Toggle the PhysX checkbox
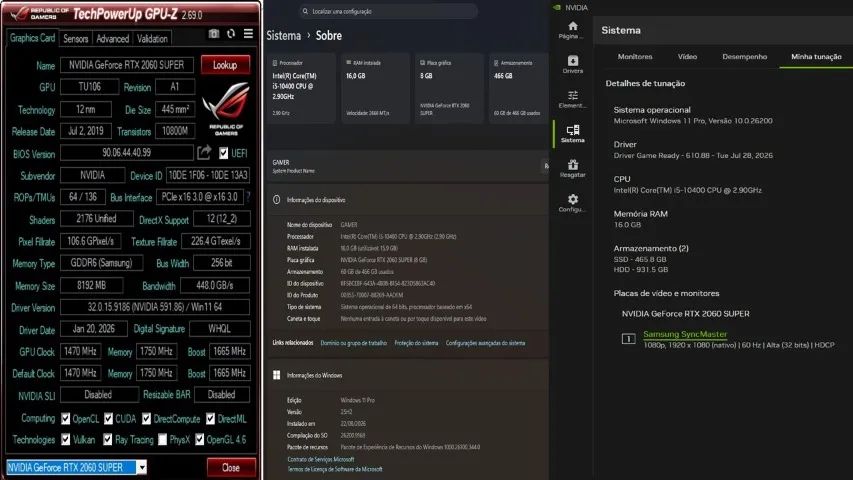This screenshot has width=853, height=480. (x=162, y=439)
